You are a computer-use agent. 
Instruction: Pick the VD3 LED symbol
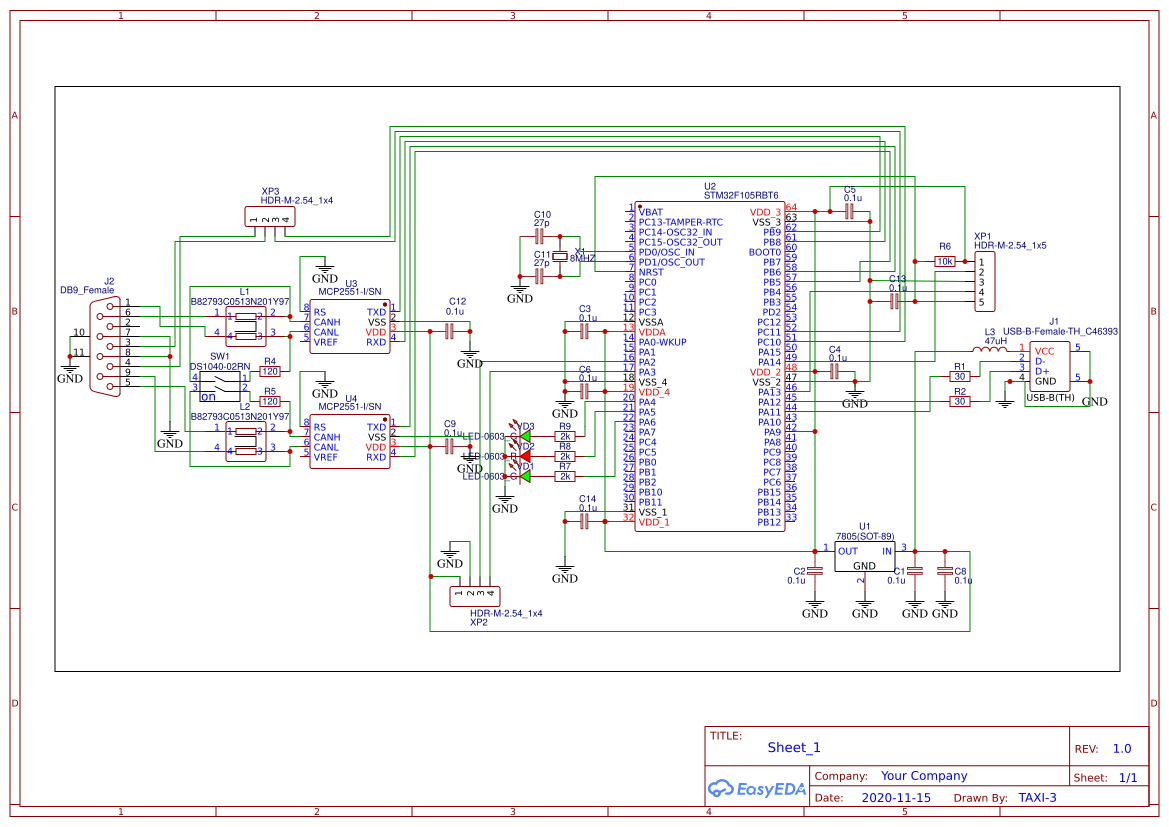(x=525, y=436)
